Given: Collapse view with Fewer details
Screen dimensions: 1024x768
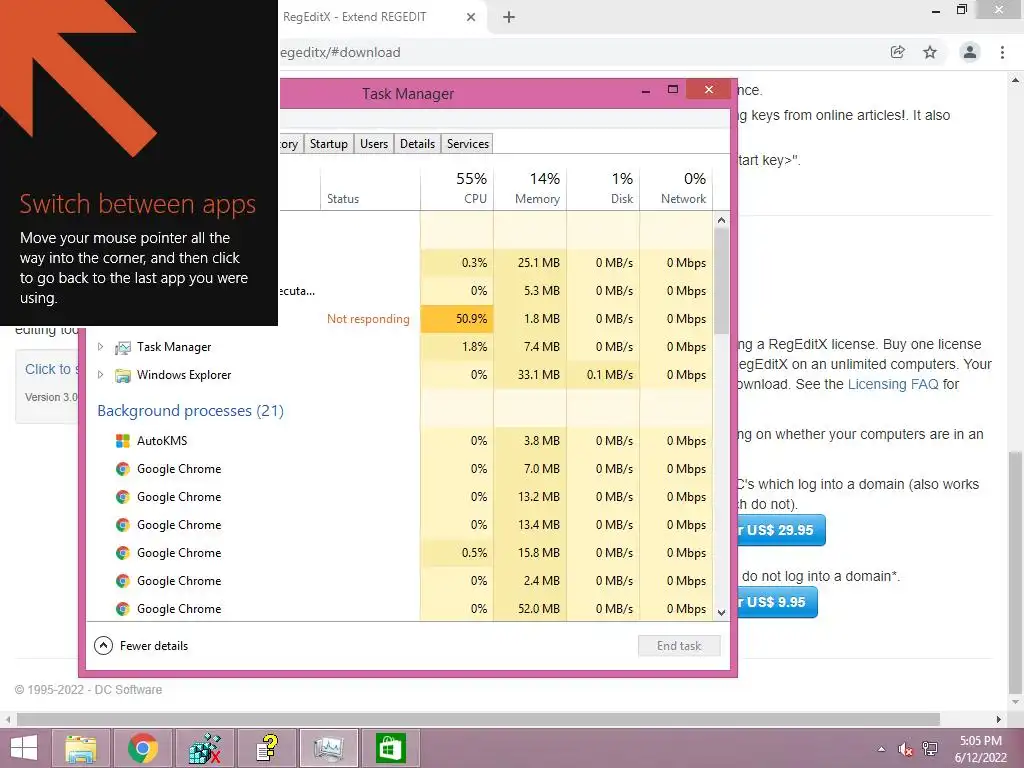Looking at the screenshot, I should (142, 646).
